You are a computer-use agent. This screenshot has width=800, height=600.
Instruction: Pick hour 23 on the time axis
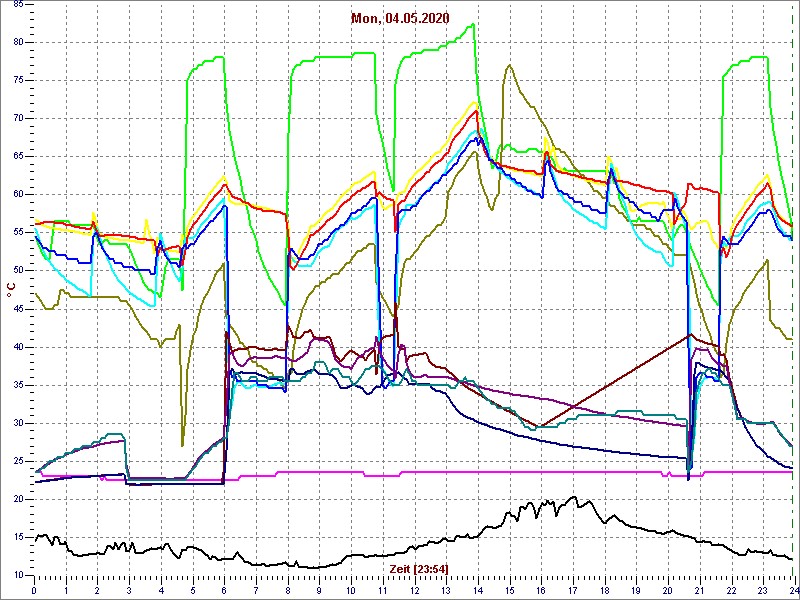pos(762,591)
